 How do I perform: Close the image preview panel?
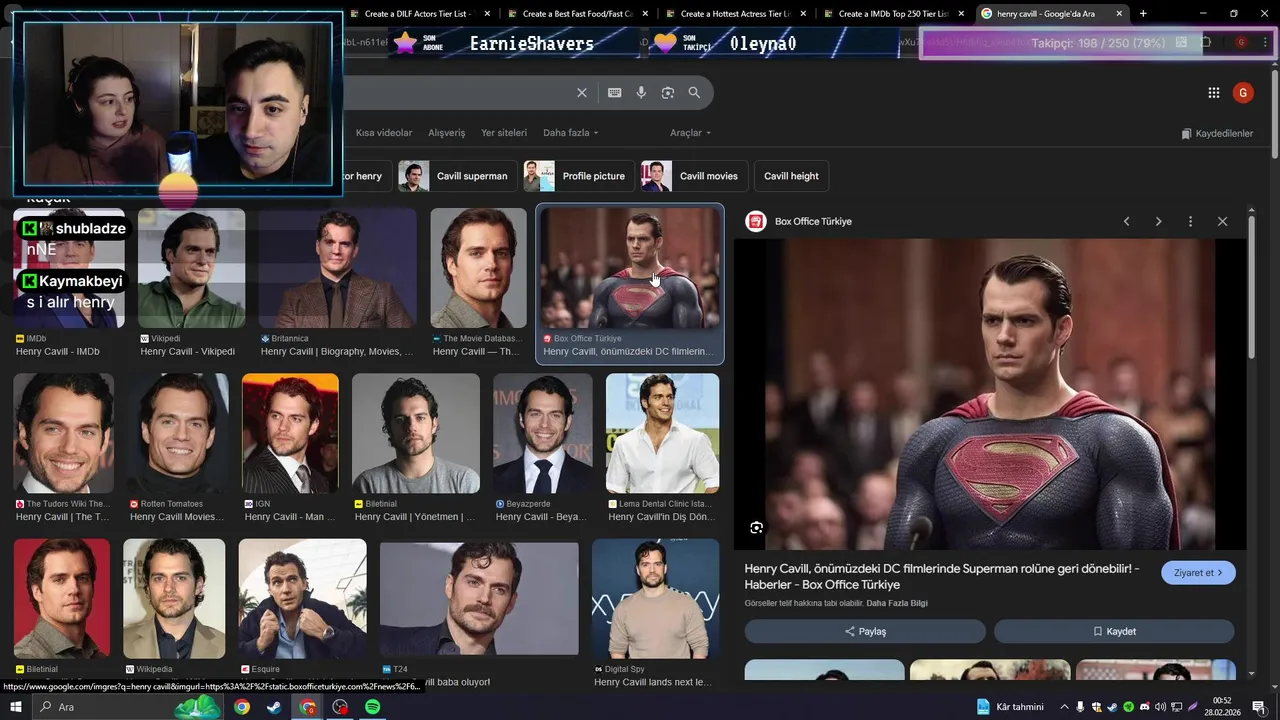(x=1222, y=221)
